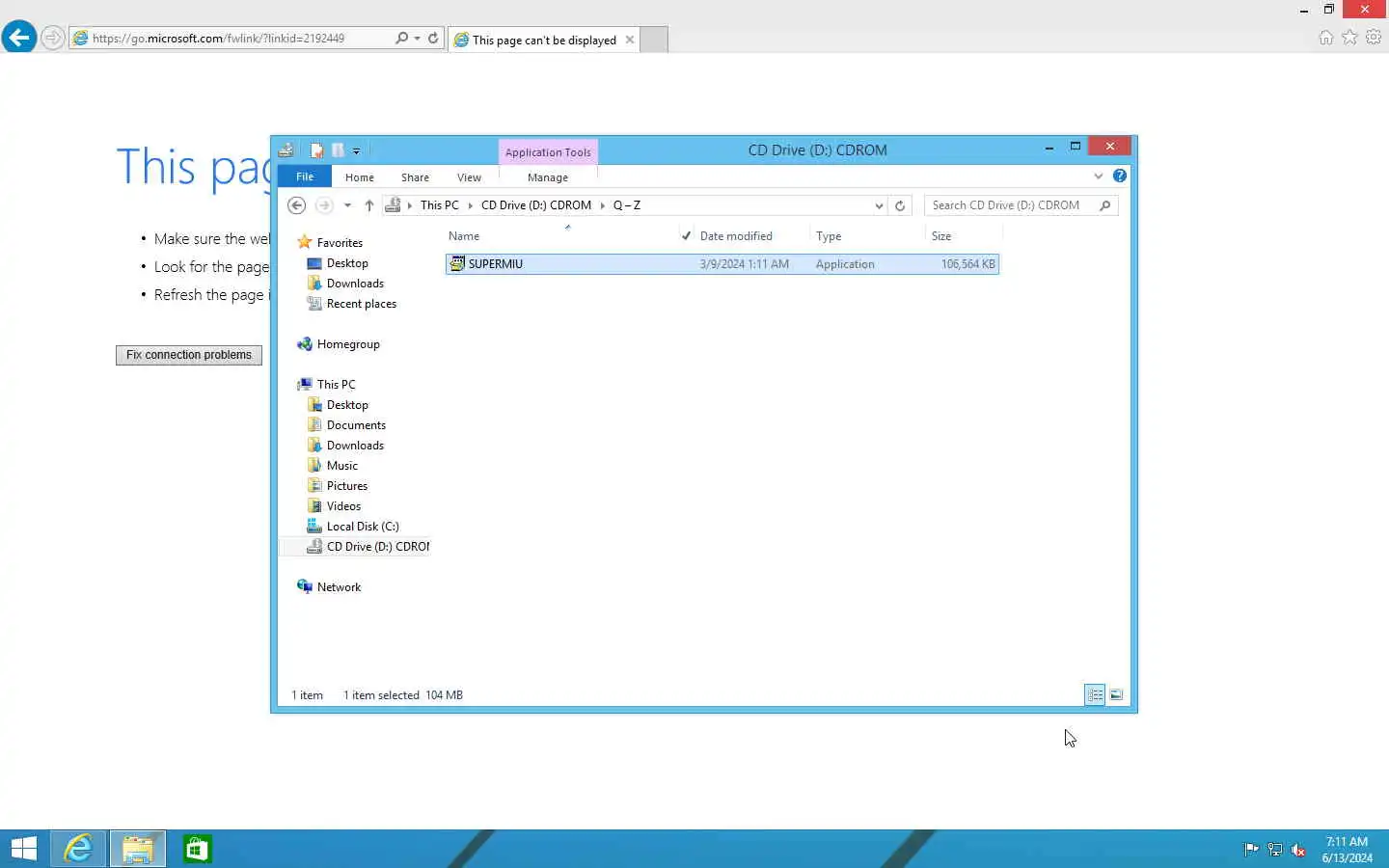Sort by the Type column header
Image resolution: width=1389 pixels, height=868 pixels.
[x=829, y=236]
